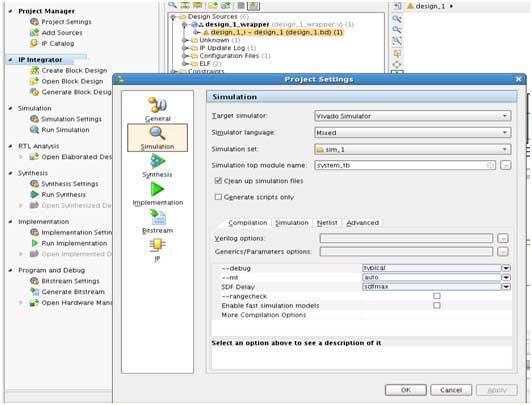Select Simulation category in Project Settings
Image resolution: width=532 pixels, height=405 pixels.
[x=157, y=138]
